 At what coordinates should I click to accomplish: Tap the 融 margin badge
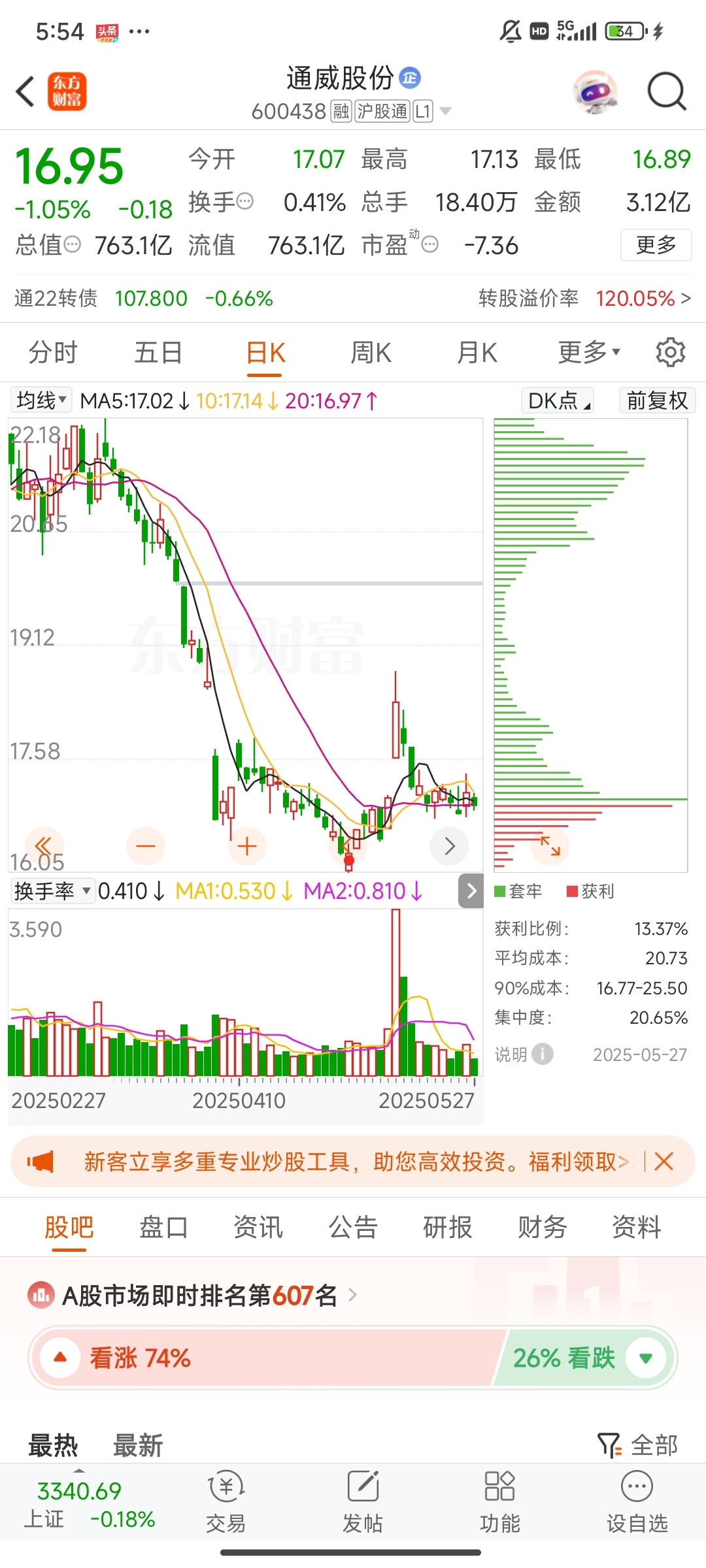click(x=341, y=111)
